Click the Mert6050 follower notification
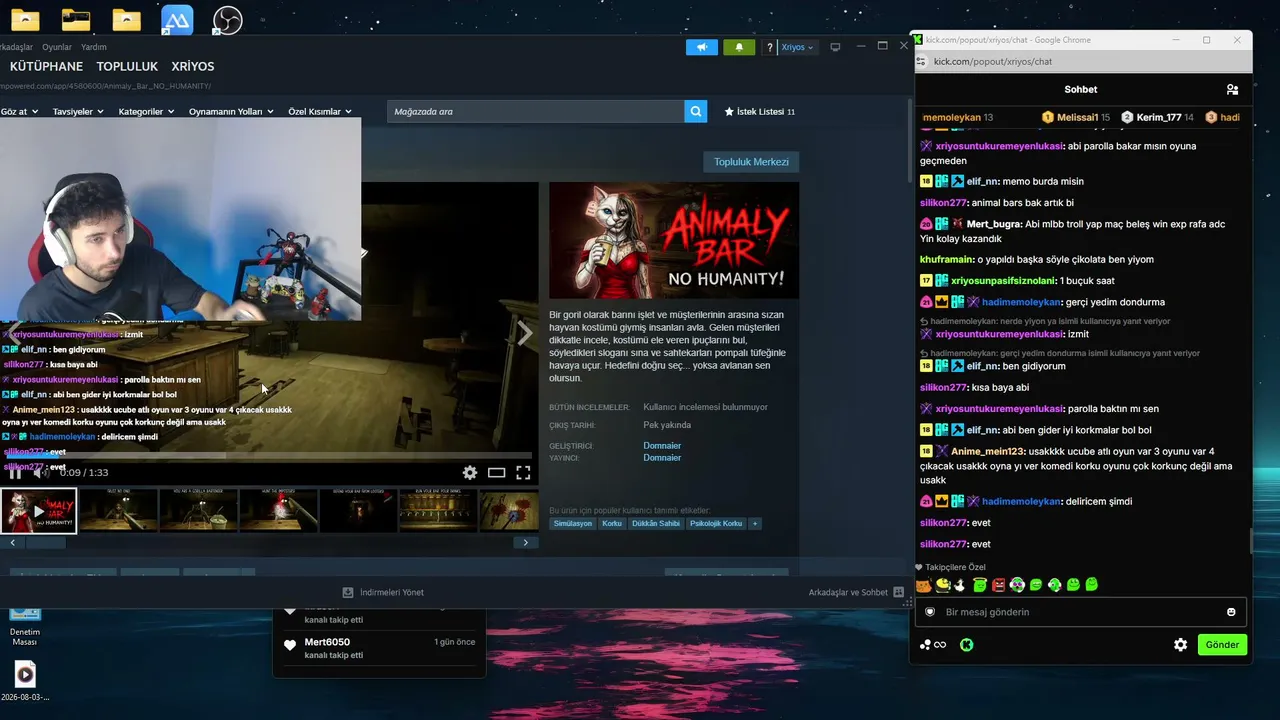1280x720 pixels. pos(379,648)
